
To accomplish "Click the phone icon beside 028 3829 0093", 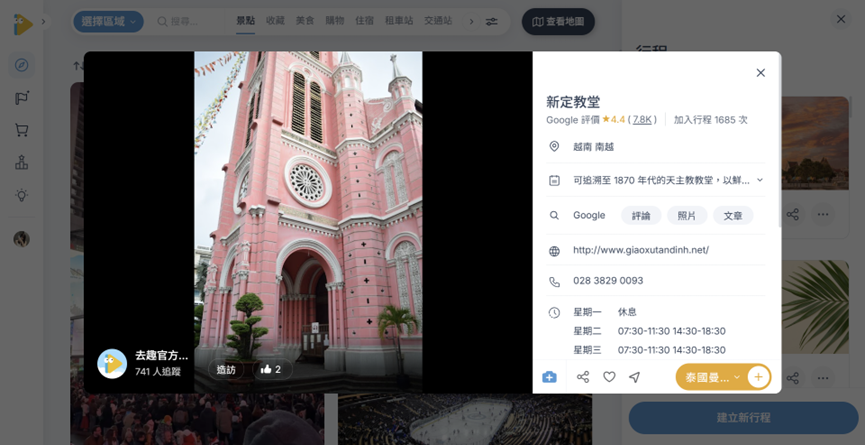I will click(x=554, y=282).
